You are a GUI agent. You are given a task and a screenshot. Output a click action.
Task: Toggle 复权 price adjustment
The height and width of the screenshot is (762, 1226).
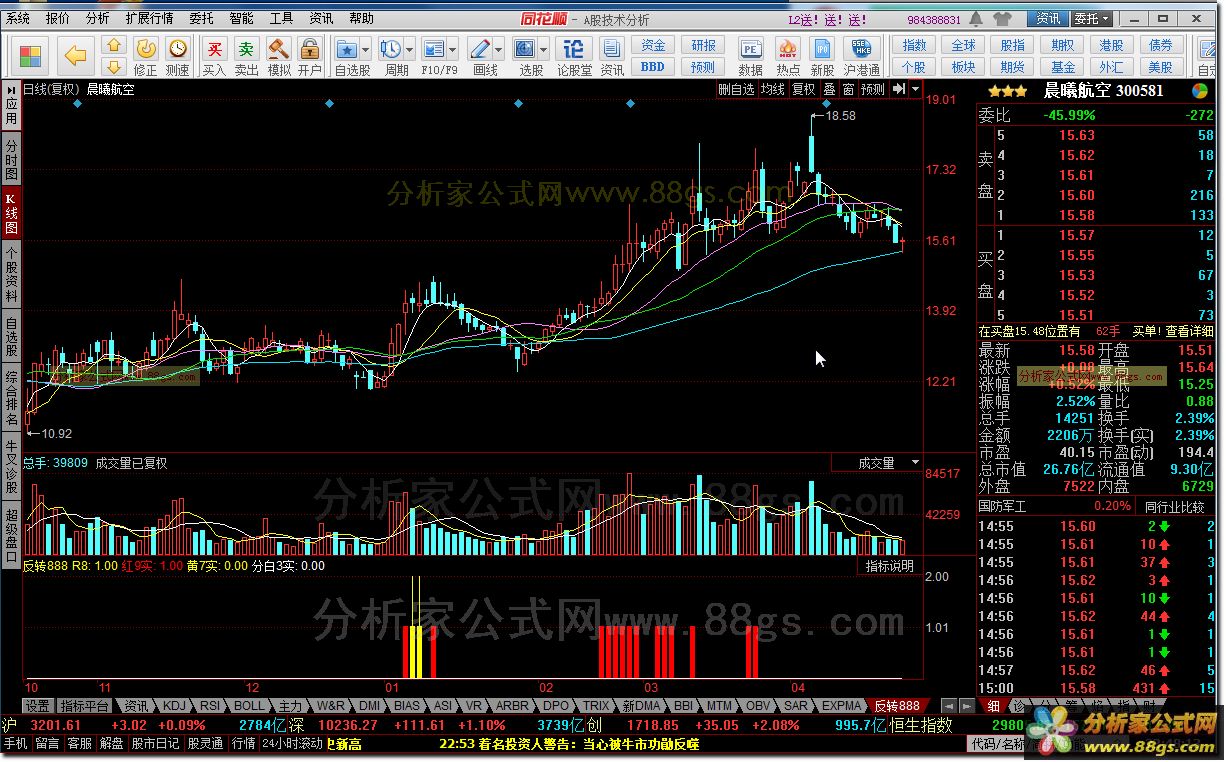(x=804, y=89)
